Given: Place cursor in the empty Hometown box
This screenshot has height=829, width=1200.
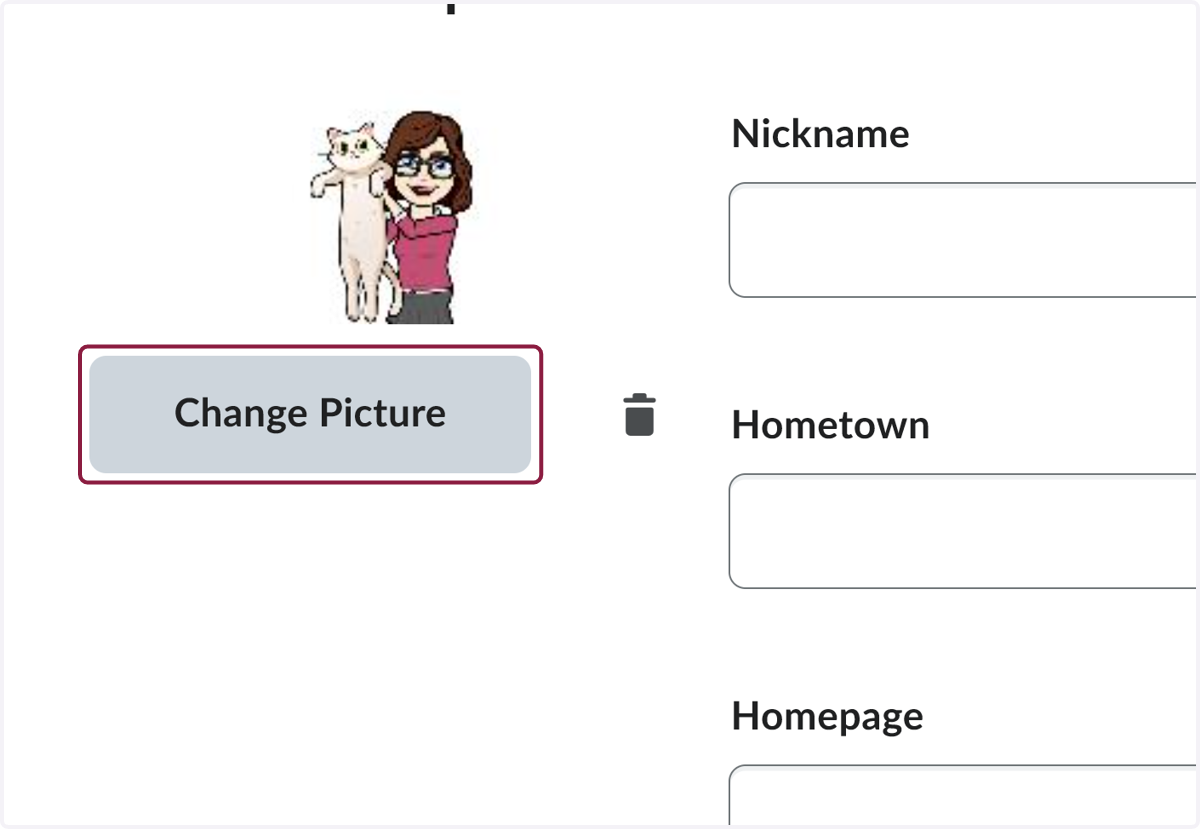Looking at the screenshot, I should (x=964, y=531).
